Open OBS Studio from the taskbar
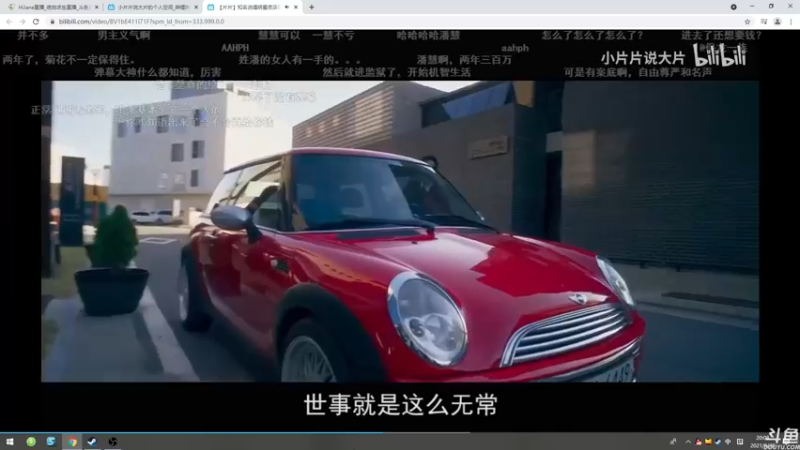Image resolution: width=800 pixels, height=450 pixels. [112, 441]
